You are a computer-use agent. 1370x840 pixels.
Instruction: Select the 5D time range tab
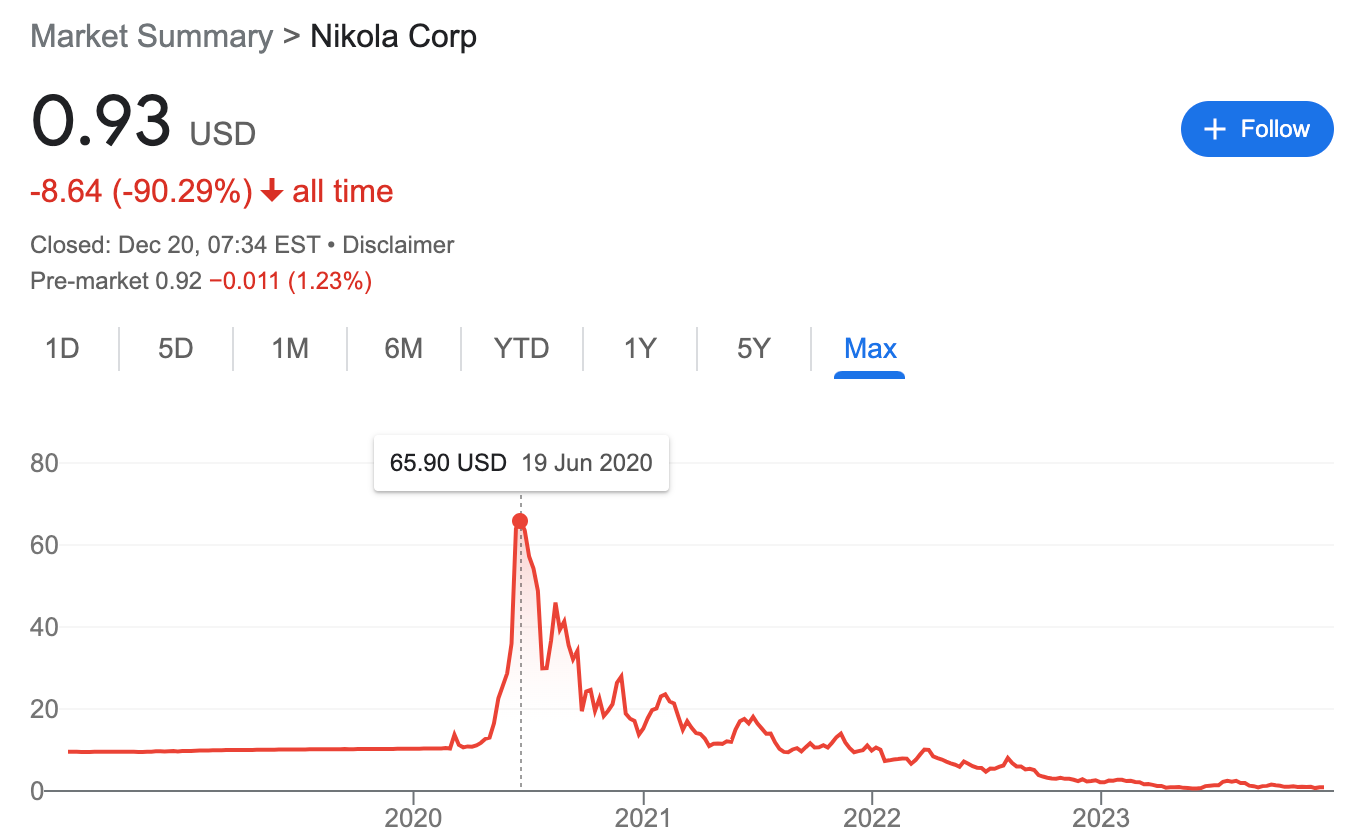pyautogui.click(x=175, y=349)
